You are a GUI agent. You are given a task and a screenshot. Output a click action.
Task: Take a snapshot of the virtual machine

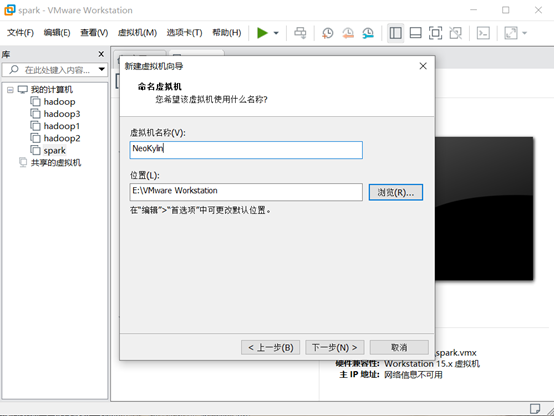click(328, 33)
